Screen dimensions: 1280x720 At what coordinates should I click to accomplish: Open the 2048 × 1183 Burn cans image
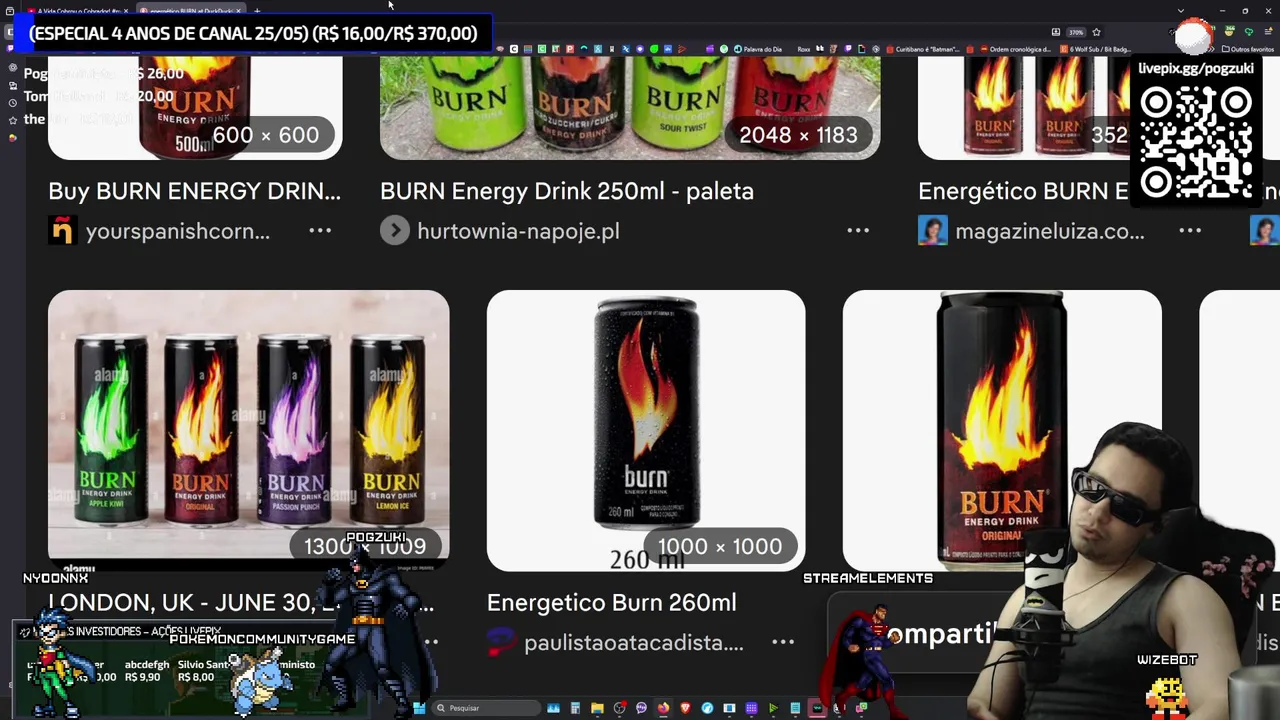630,107
